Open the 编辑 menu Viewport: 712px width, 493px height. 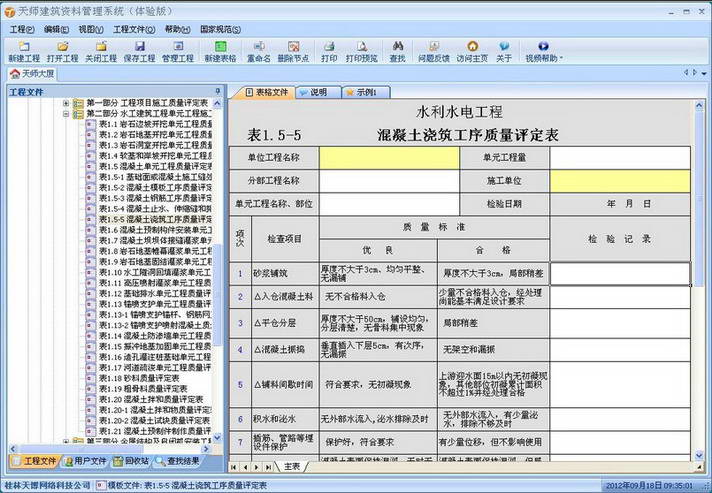click(56, 30)
